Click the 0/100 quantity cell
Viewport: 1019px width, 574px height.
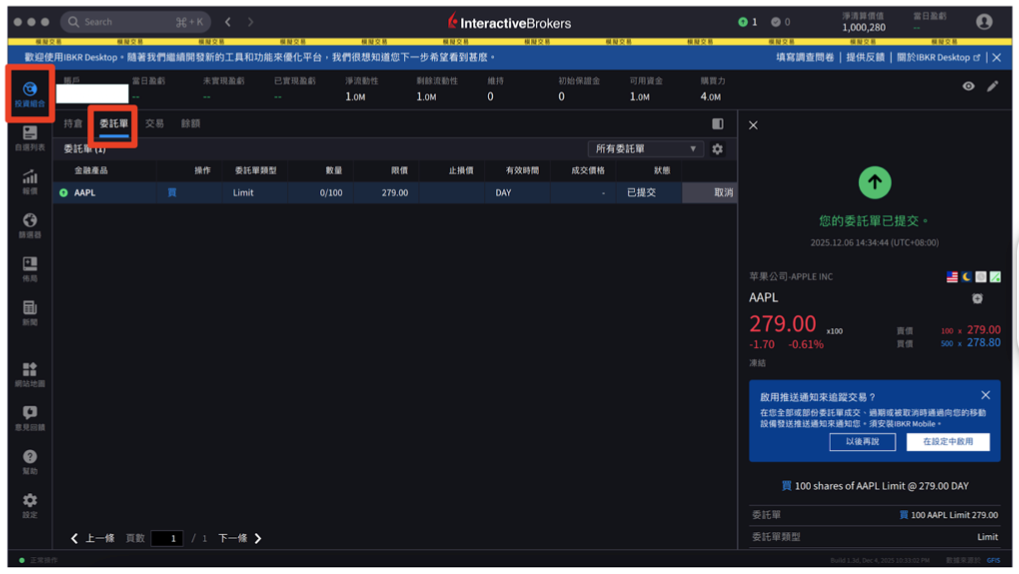click(331, 192)
